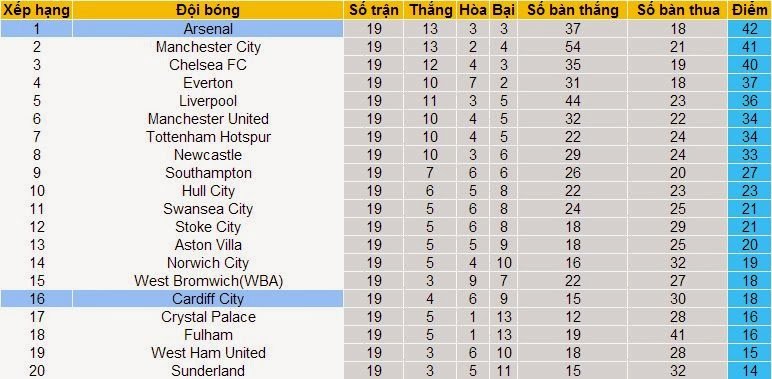
Task: Click West Bromwich(WBA) team entry
Action: point(208,281)
